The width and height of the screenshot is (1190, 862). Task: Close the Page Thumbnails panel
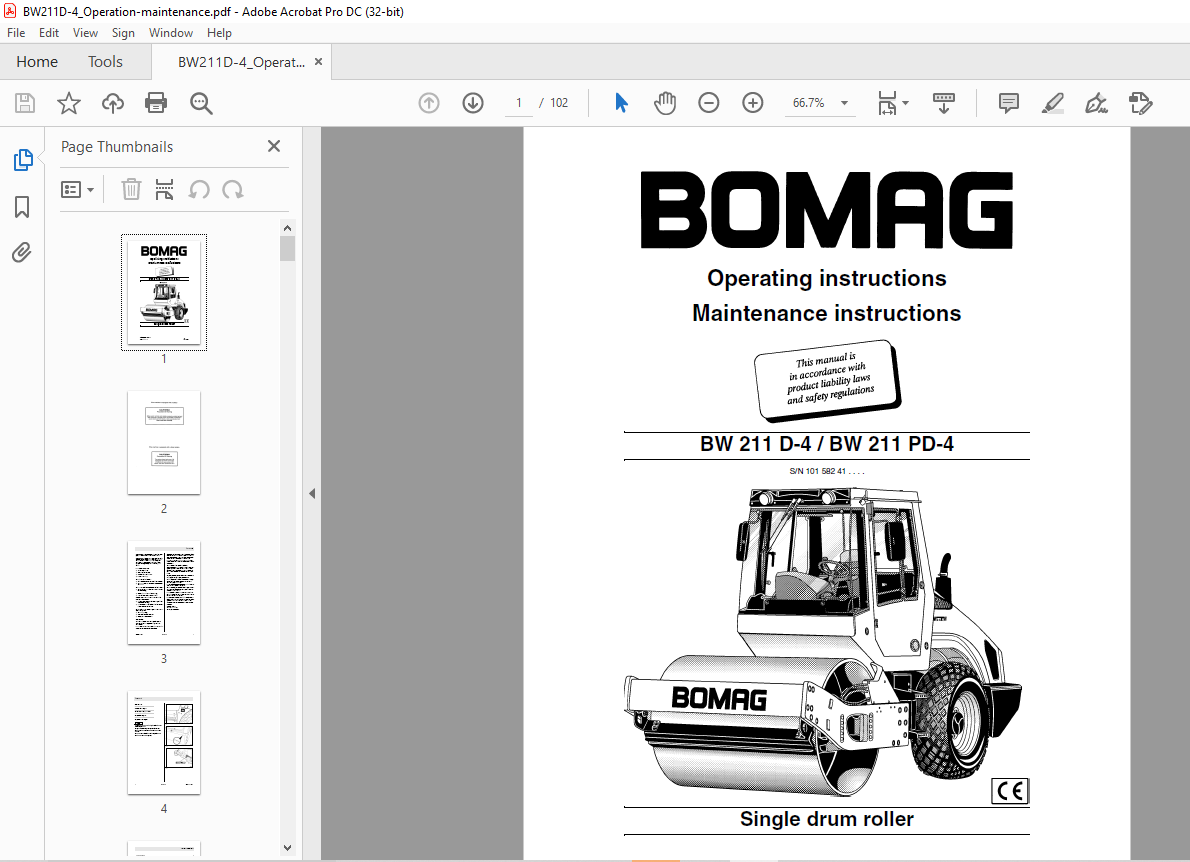[x=274, y=146]
